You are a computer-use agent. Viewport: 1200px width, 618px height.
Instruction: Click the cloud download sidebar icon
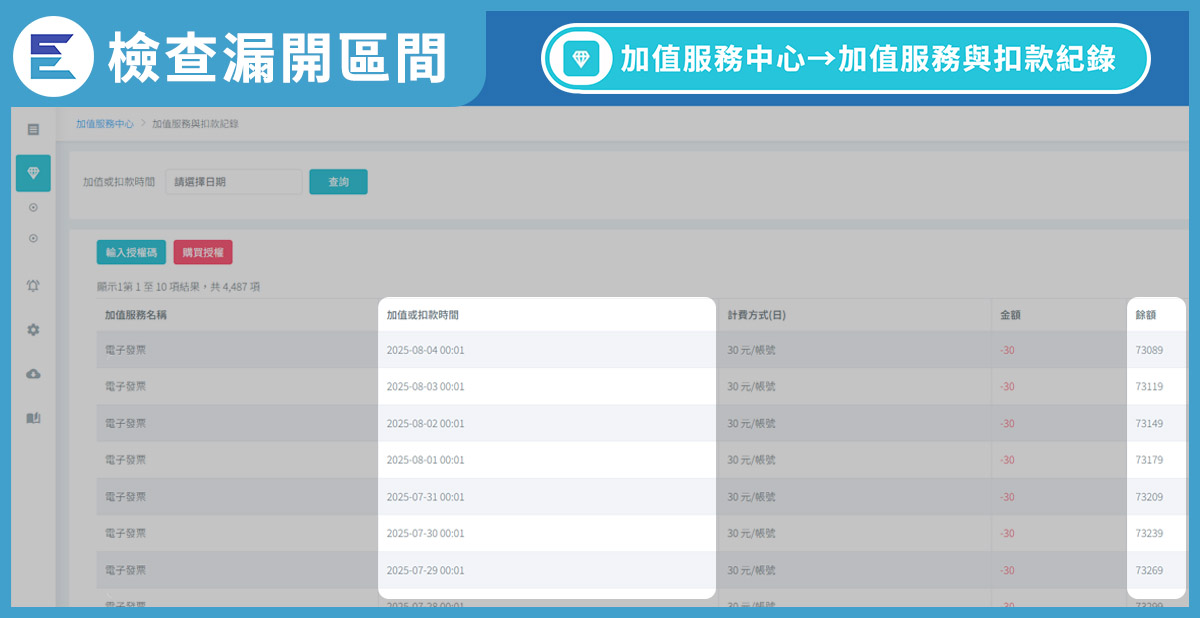click(x=33, y=373)
